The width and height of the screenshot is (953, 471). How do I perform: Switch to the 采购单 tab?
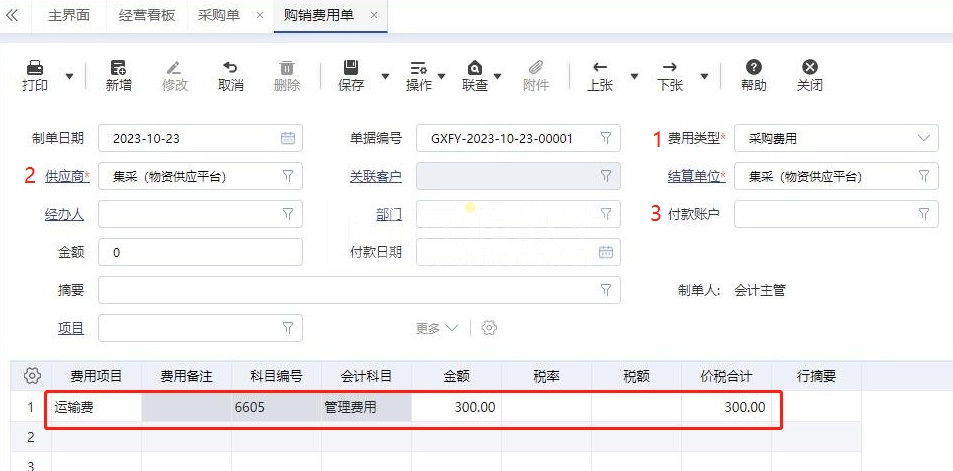(x=218, y=16)
